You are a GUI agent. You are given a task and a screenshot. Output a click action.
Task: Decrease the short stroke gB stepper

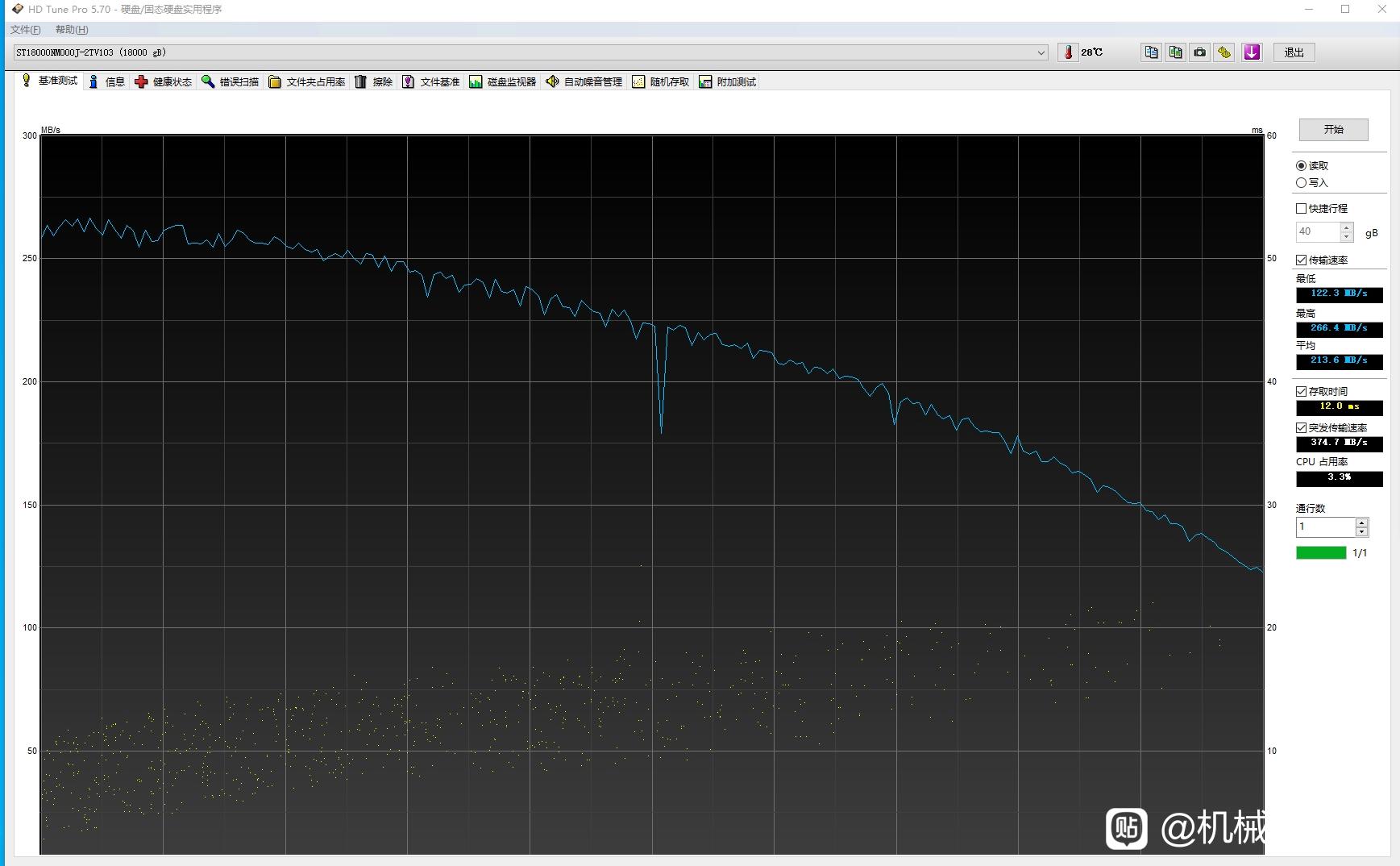pos(1346,236)
